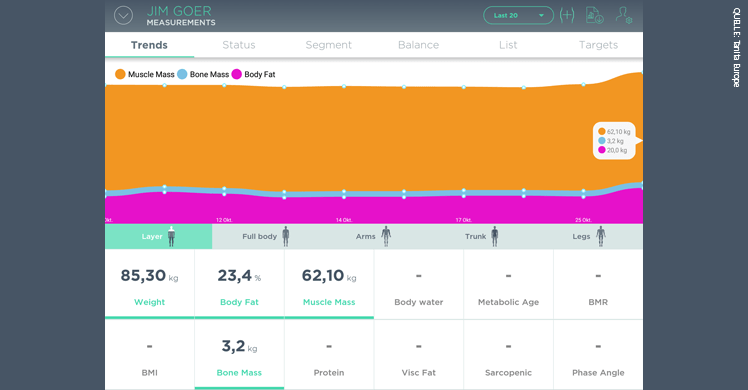The image size is (748, 390).
Task: Select the Arms segment view
Action: tap(373, 236)
